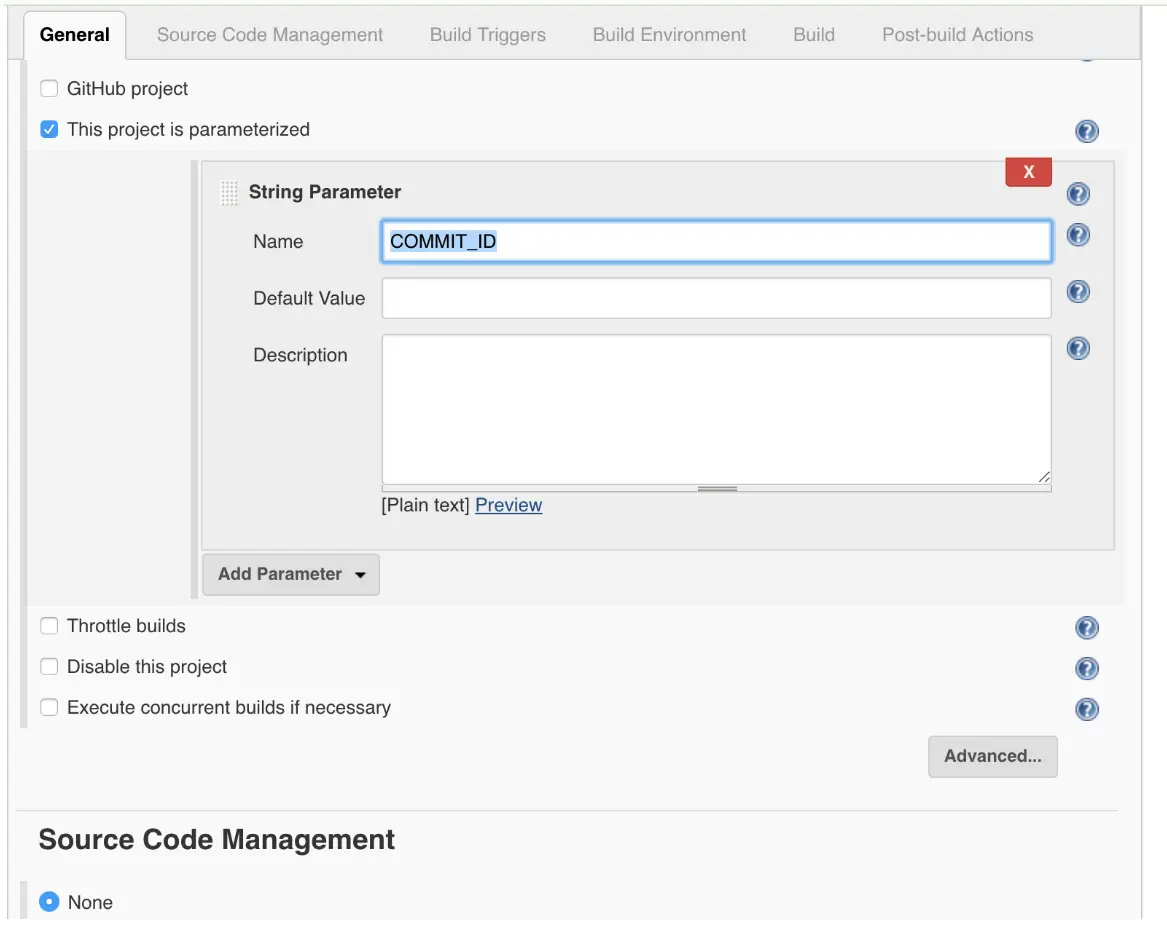Open help for Execute concurrent builds
1167x932 pixels.
[x=1086, y=709]
